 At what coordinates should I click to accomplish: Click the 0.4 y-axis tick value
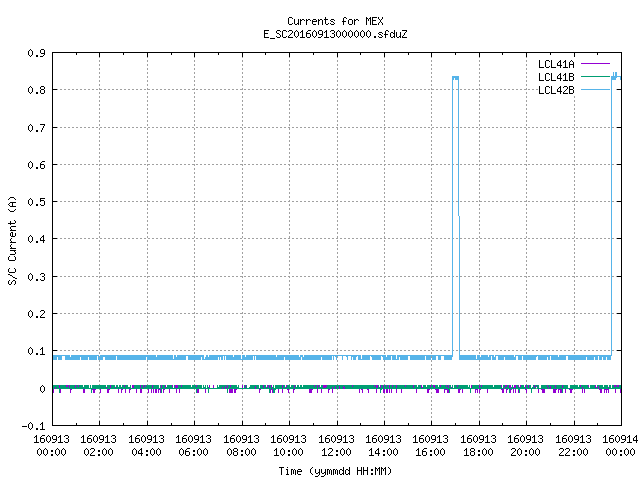click(36, 239)
